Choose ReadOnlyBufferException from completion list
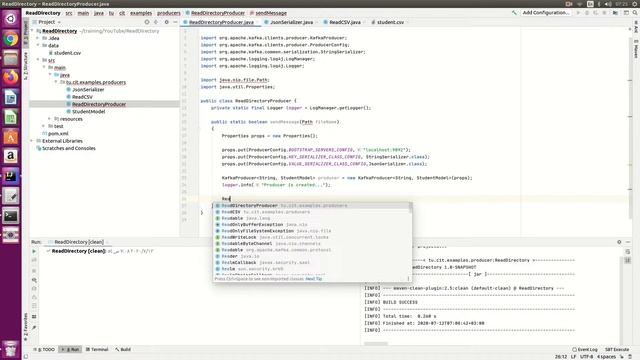640x360 pixels. (x=311, y=224)
